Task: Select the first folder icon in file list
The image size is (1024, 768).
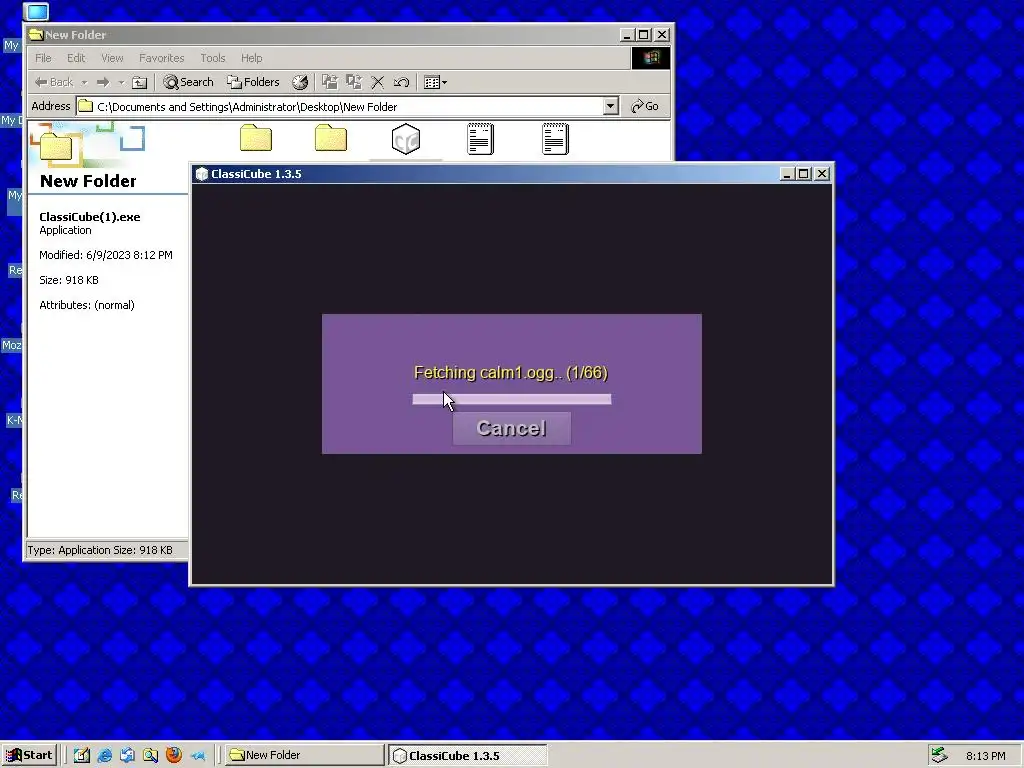Action: tap(255, 138)
